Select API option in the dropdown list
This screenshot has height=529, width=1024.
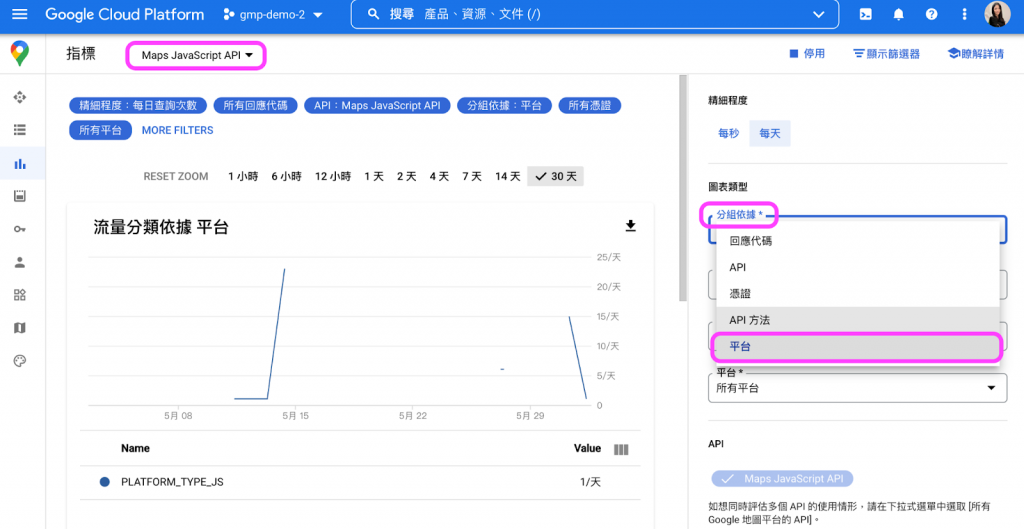[x=857, y=267]
